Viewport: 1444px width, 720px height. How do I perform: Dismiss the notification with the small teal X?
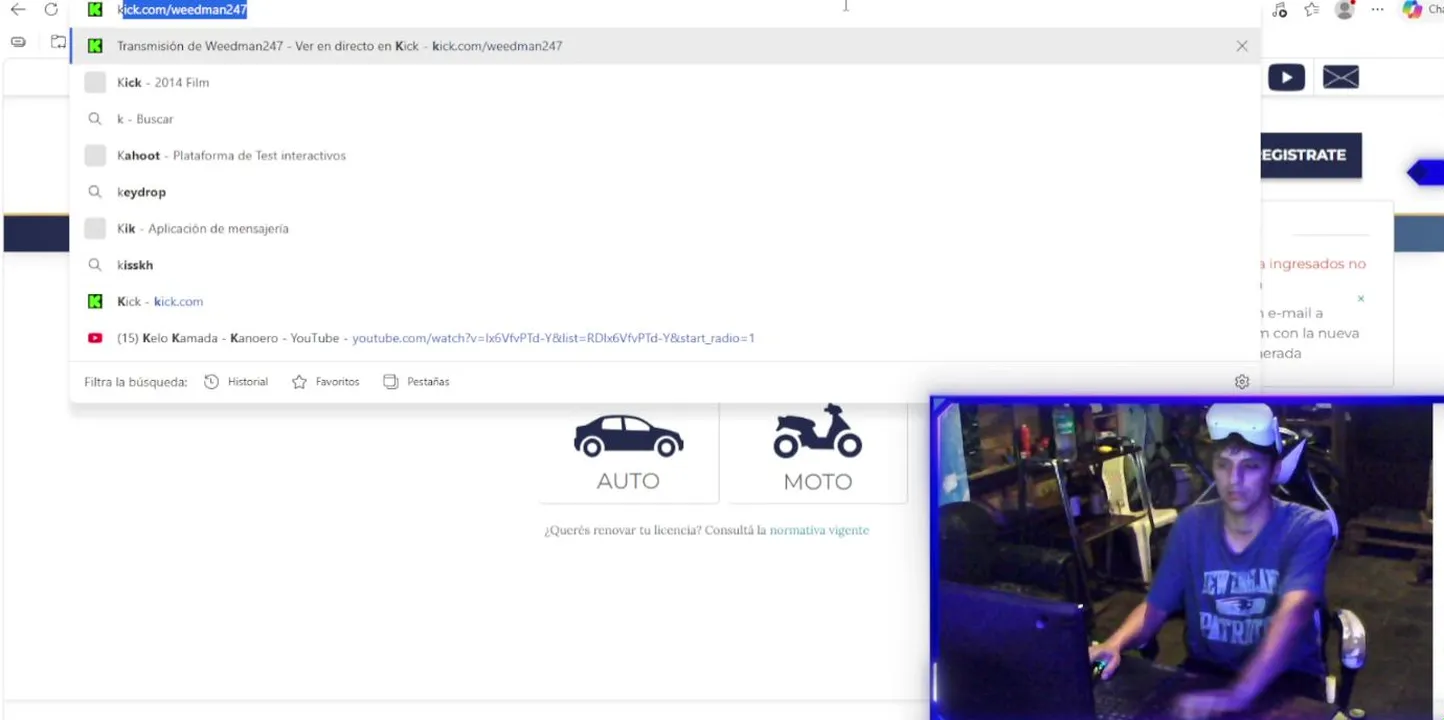1360,298
